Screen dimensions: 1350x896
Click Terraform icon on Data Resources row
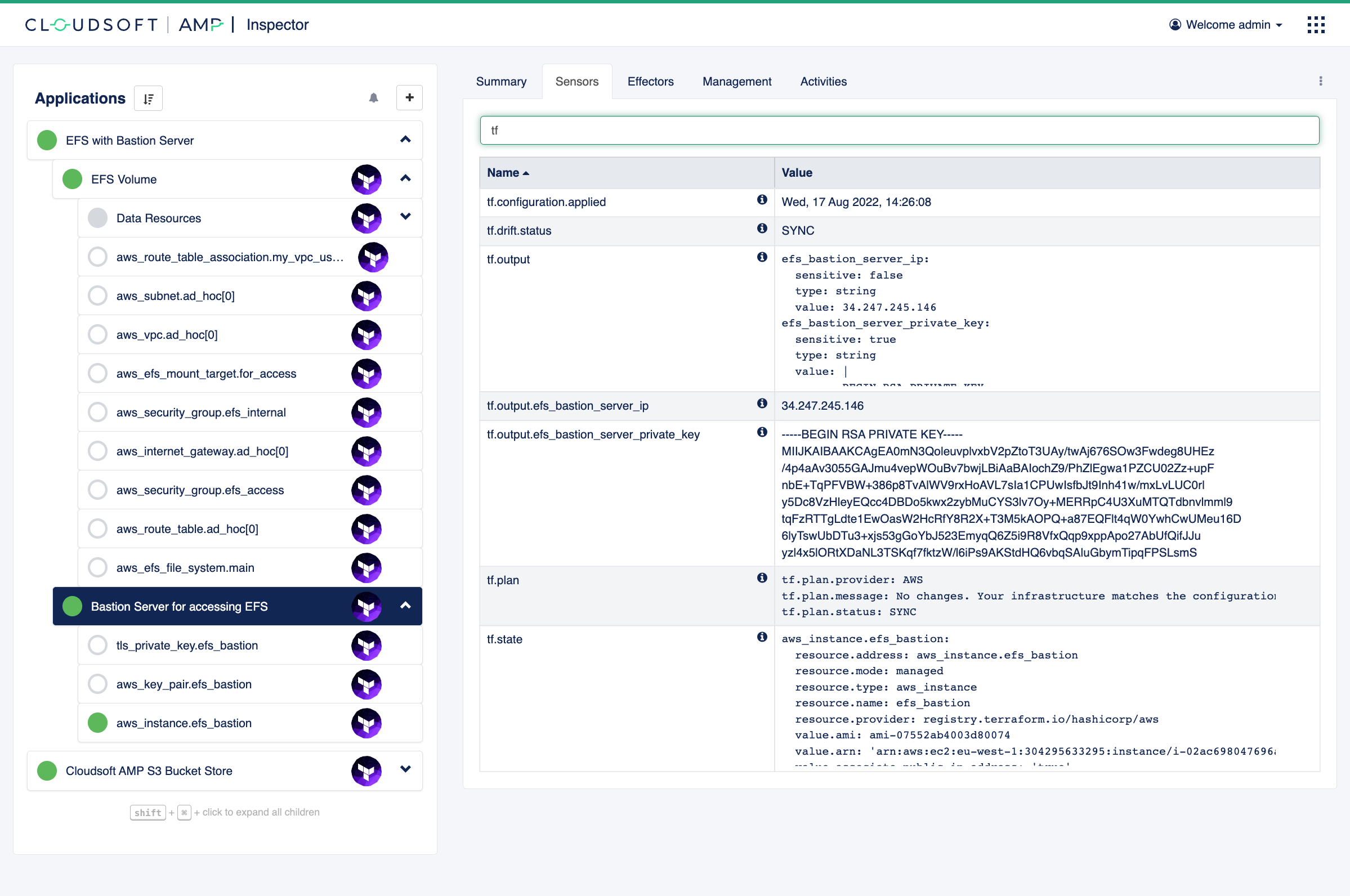point(366,218)
